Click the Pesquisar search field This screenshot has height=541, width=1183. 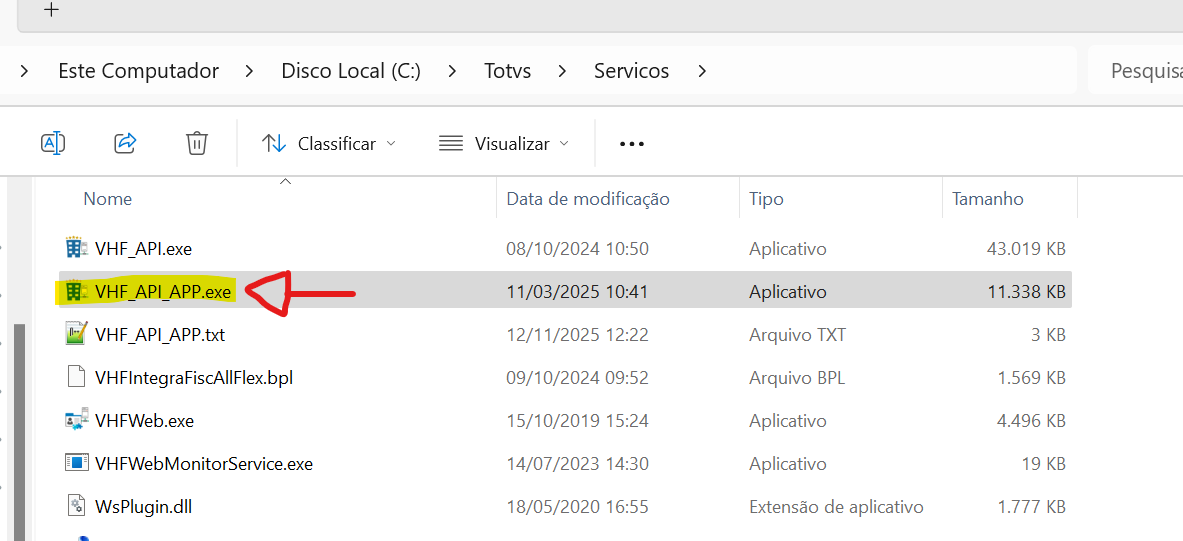point(1140,71)
